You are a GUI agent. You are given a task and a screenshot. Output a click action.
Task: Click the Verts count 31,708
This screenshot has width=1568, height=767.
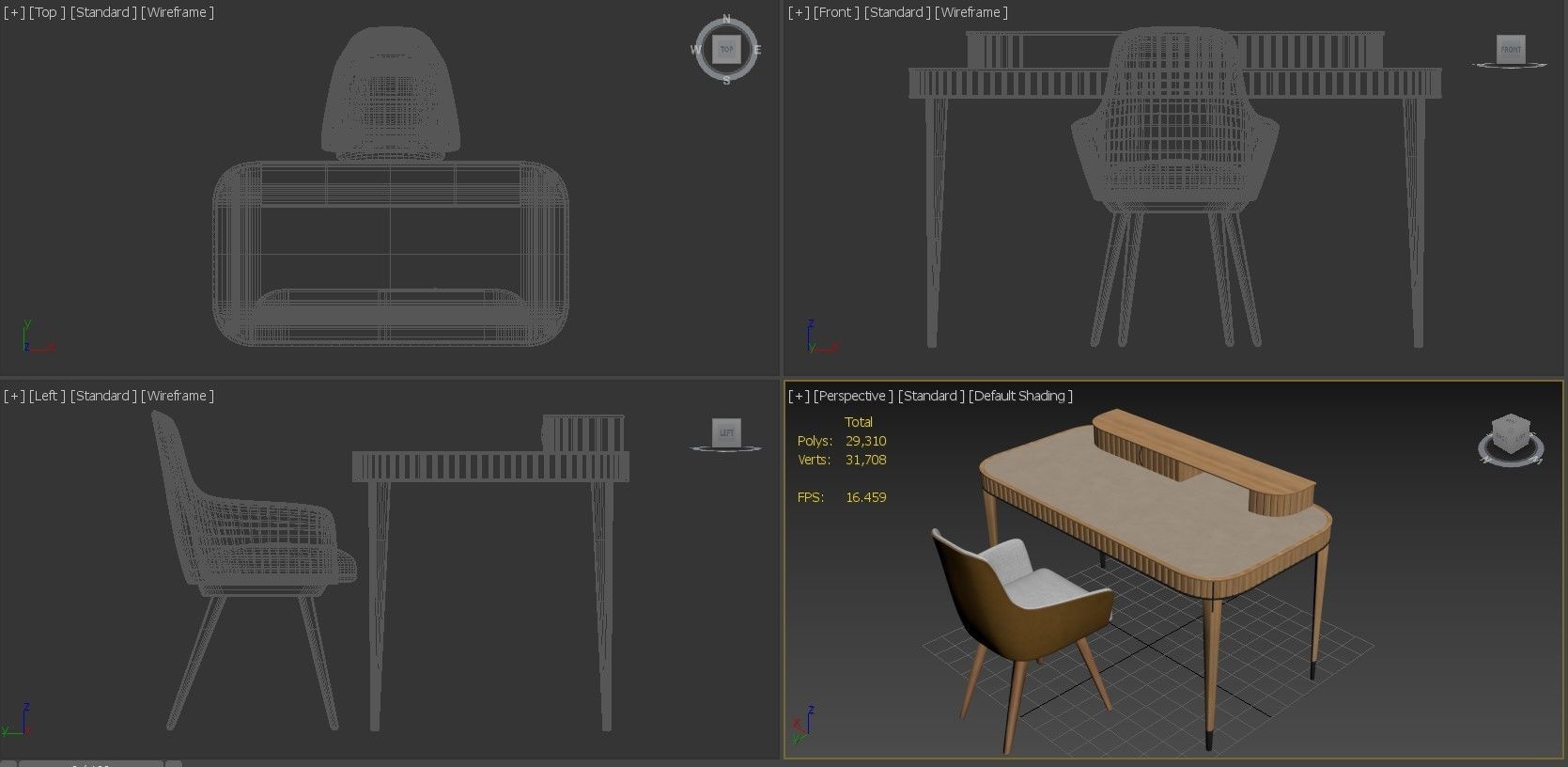click(865, 460)
